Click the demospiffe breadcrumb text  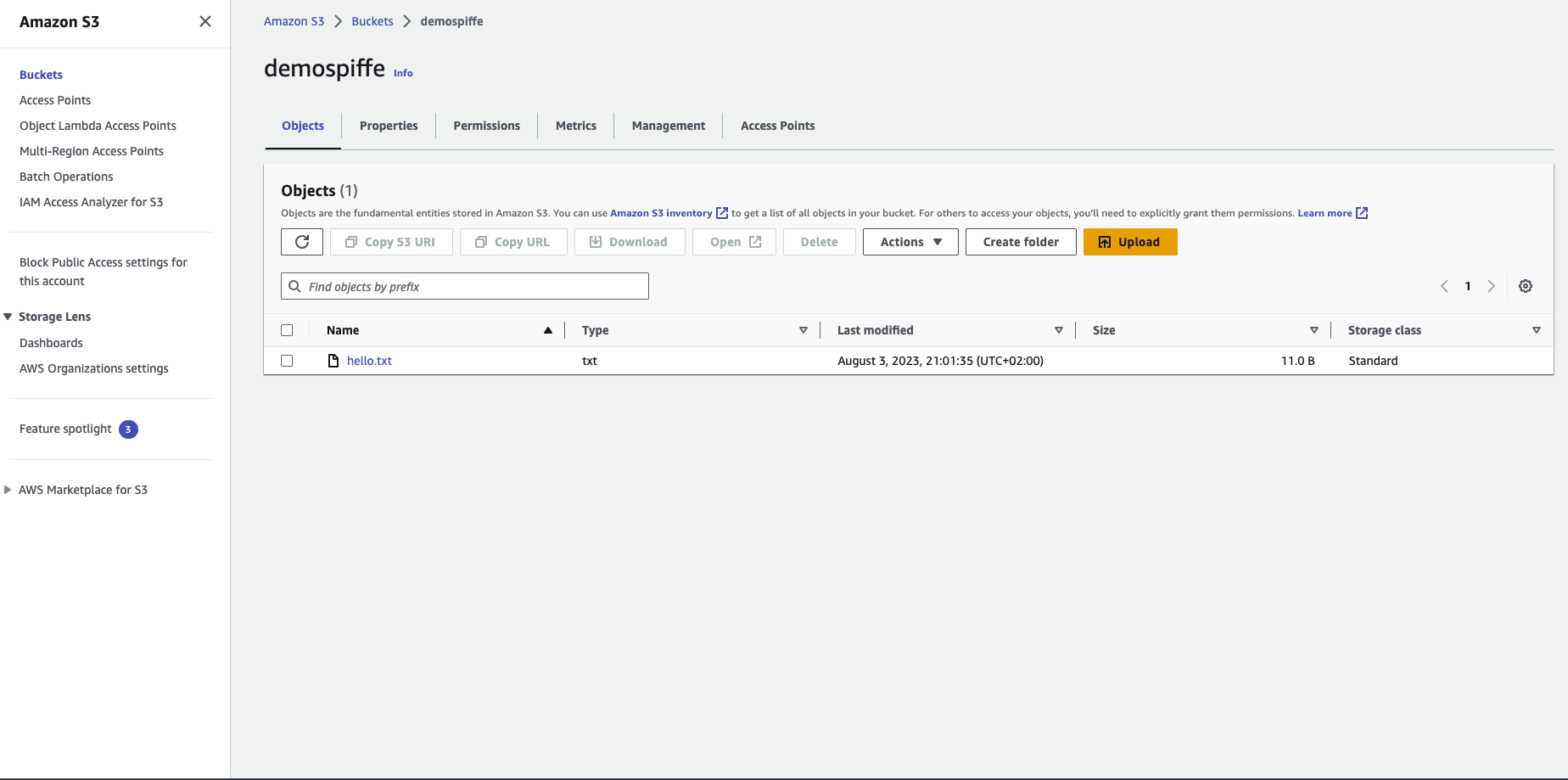(451, 21)
